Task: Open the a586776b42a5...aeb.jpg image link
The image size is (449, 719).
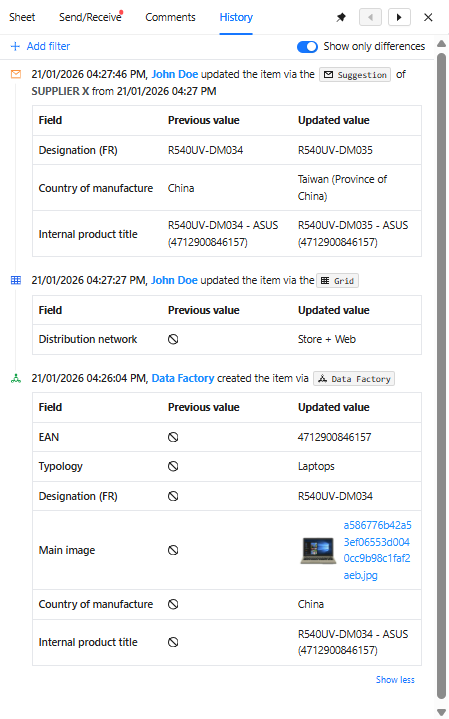Action: pos(377,550)
